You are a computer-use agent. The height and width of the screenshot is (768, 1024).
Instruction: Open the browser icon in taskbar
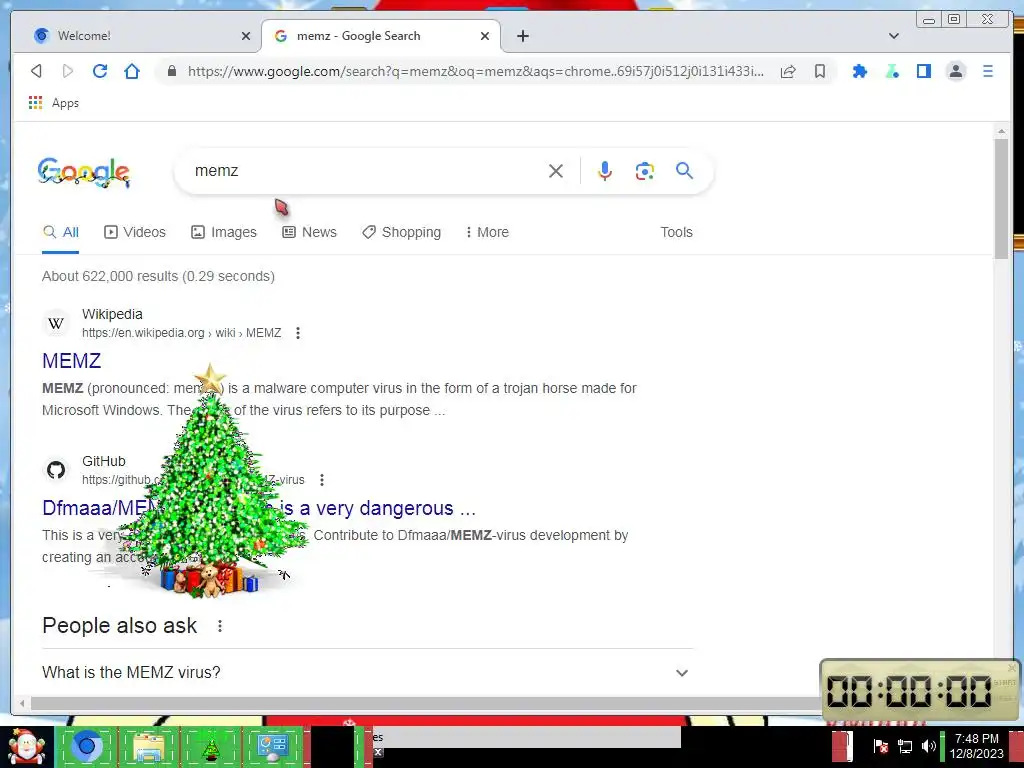tap(86, 746)
